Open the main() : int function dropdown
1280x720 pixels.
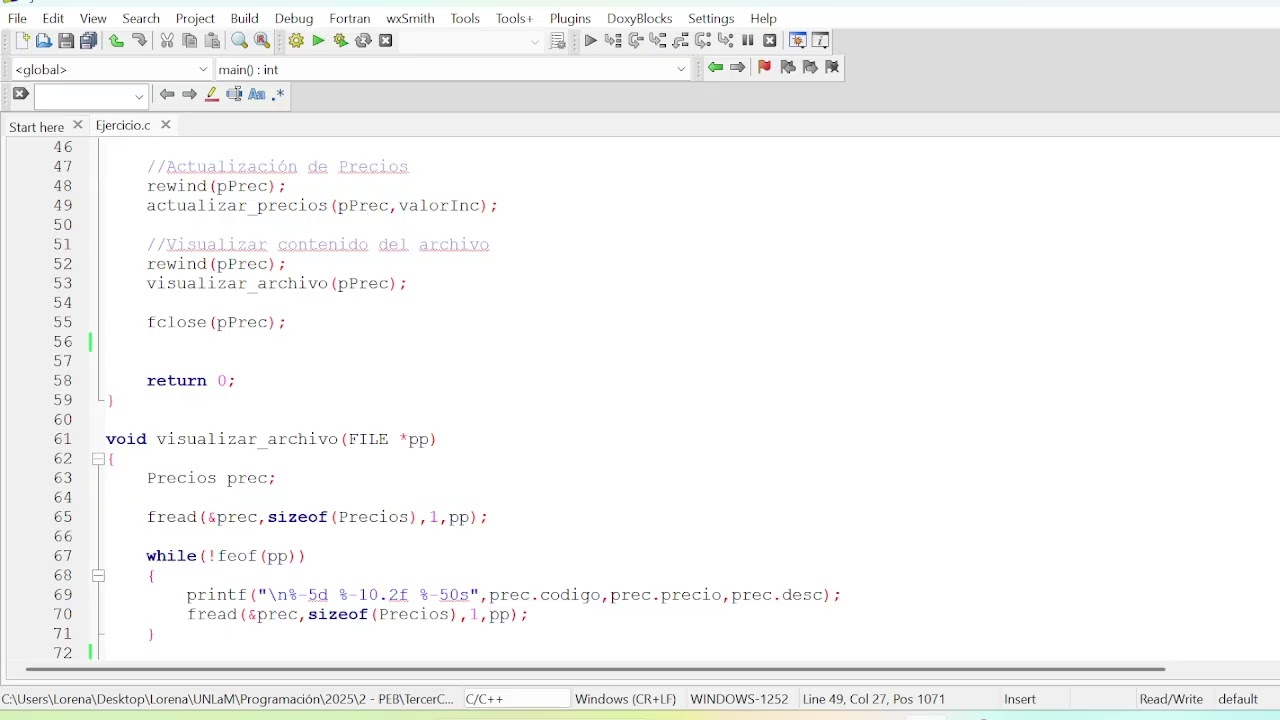click(x=453, y=69)
